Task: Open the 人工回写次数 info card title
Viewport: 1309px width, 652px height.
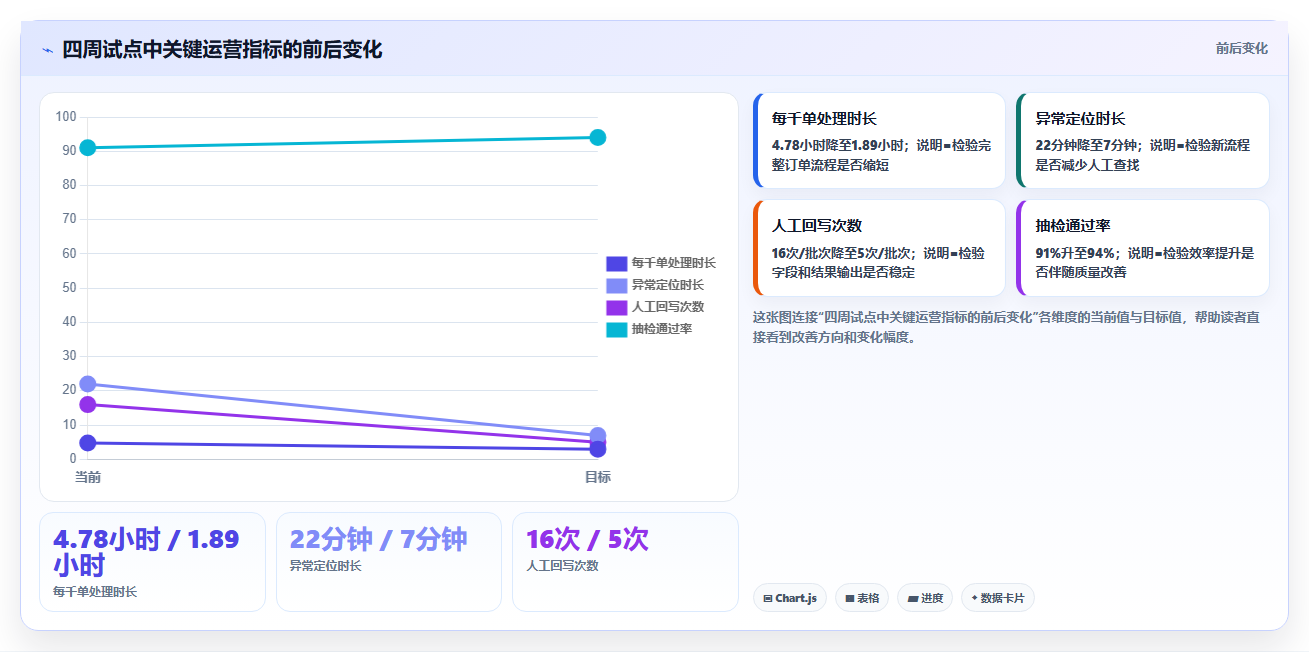Action: tap(817, 226)
